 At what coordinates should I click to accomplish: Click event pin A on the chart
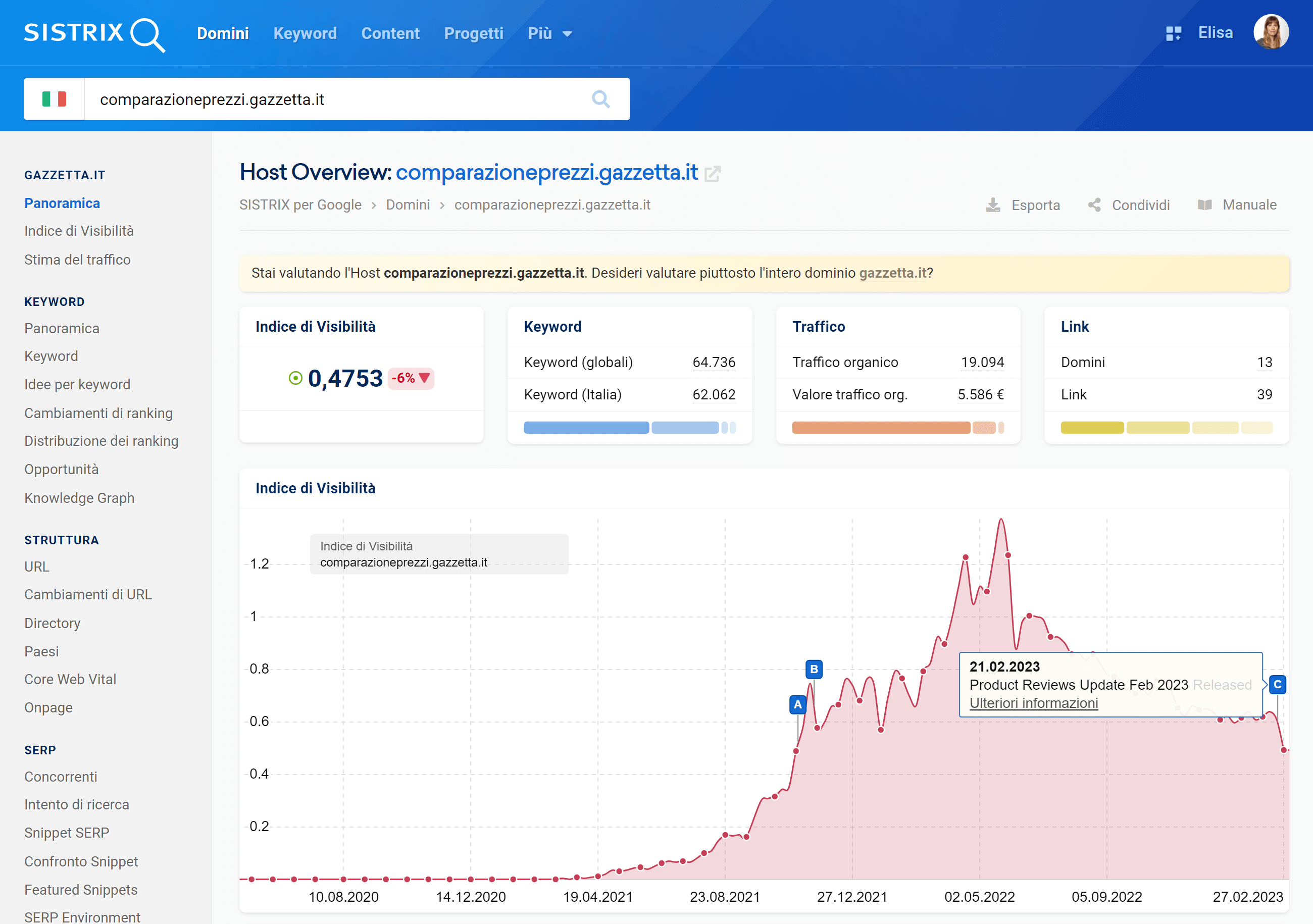click(797, 705)
